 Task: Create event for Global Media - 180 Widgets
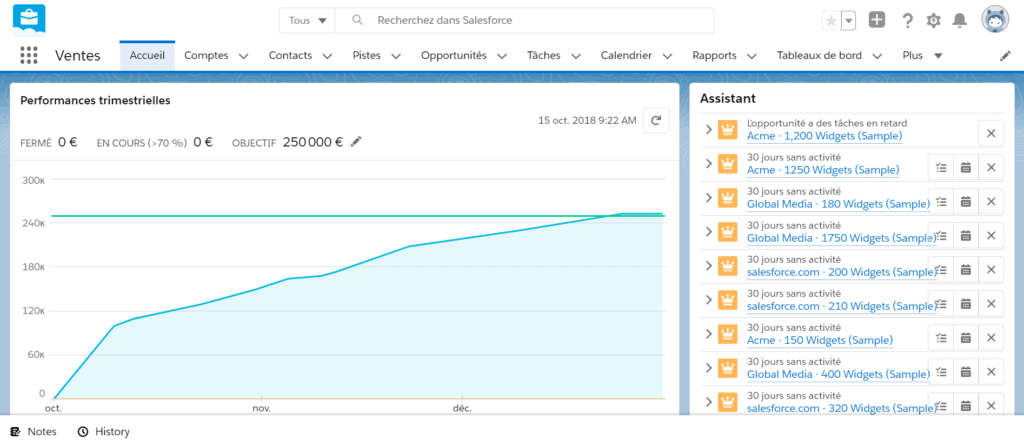[x=966, y=201]
